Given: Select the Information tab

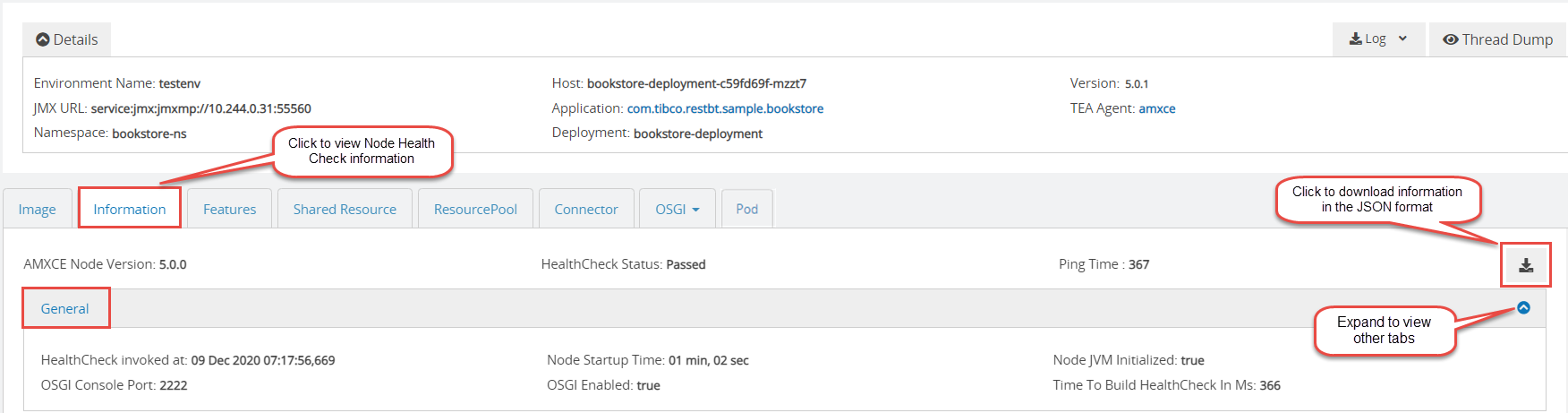Looking at the screenshot, I should 130,209.
